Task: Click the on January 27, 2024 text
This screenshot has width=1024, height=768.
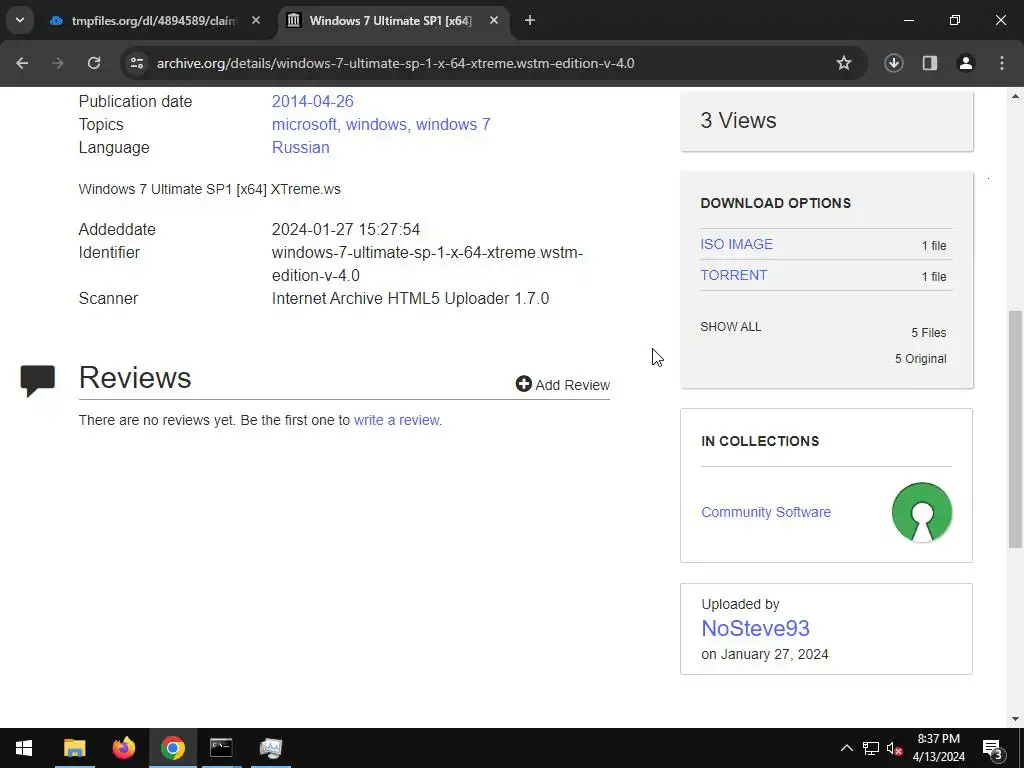Action: (764, 654)
